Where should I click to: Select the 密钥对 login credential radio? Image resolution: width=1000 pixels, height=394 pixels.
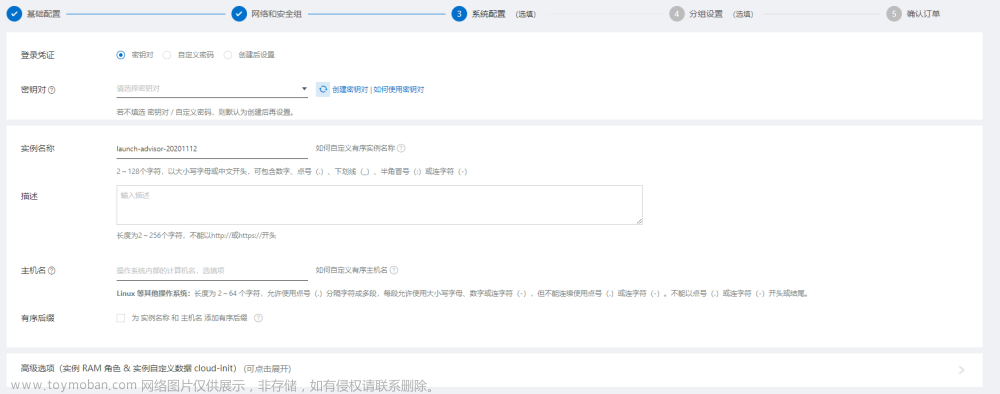pyautogui.click(x=121, y=55)
